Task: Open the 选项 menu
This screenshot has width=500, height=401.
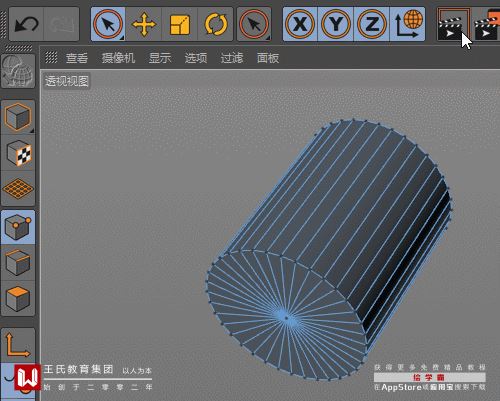Action: tap(196, 58)
